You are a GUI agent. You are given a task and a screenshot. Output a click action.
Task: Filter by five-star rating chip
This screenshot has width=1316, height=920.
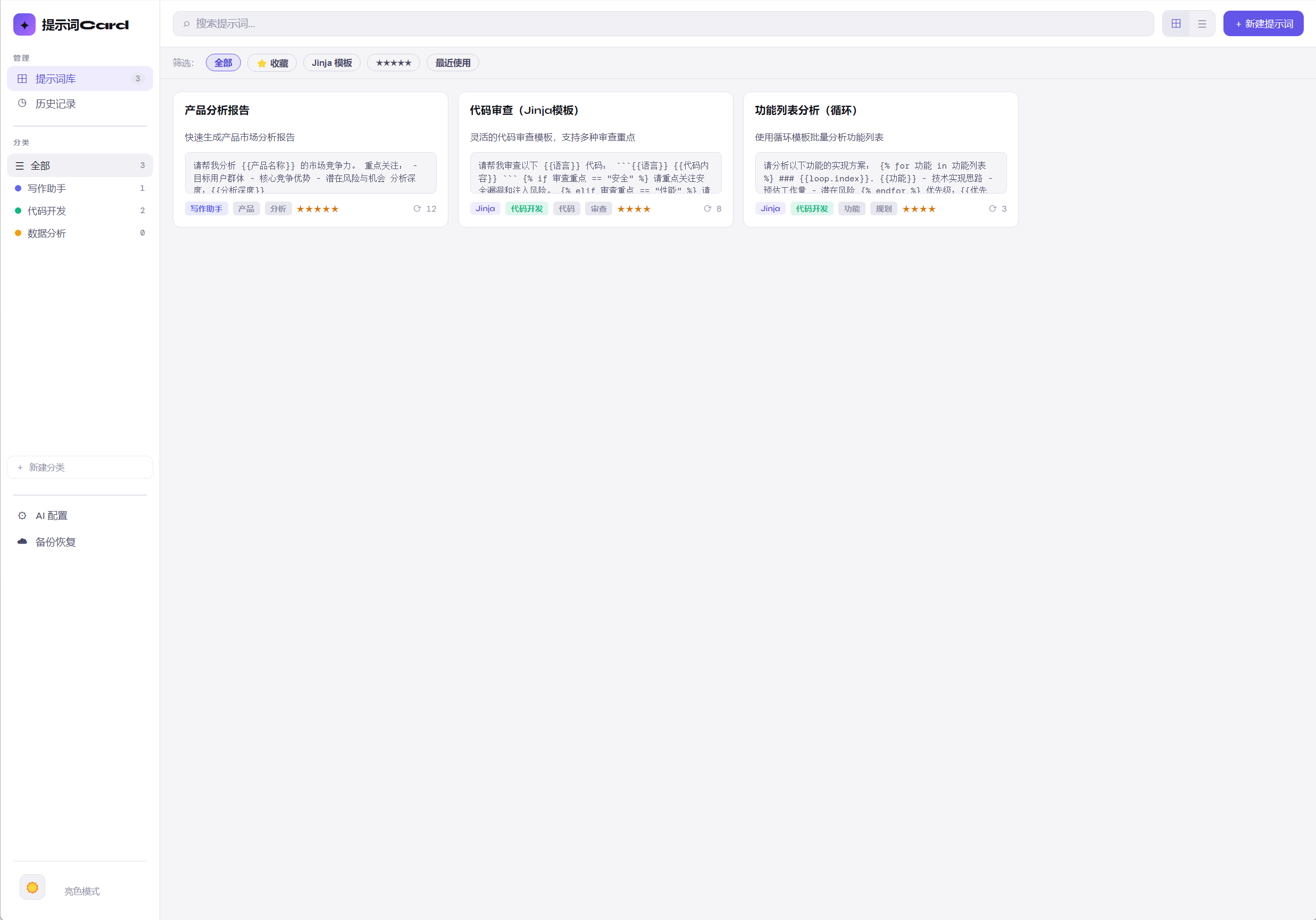(x=393, y=63)
